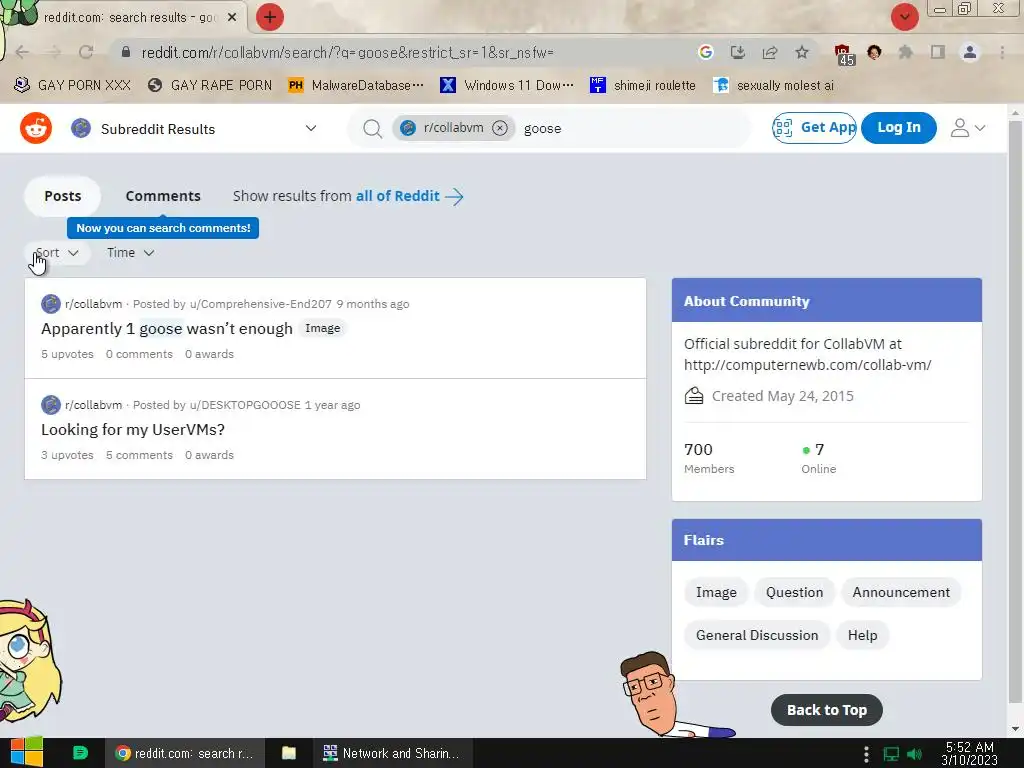The width and height of the screenshot is (1024, 768).
Task: Click the install/download icon in address bar
Action: point(737,52)
